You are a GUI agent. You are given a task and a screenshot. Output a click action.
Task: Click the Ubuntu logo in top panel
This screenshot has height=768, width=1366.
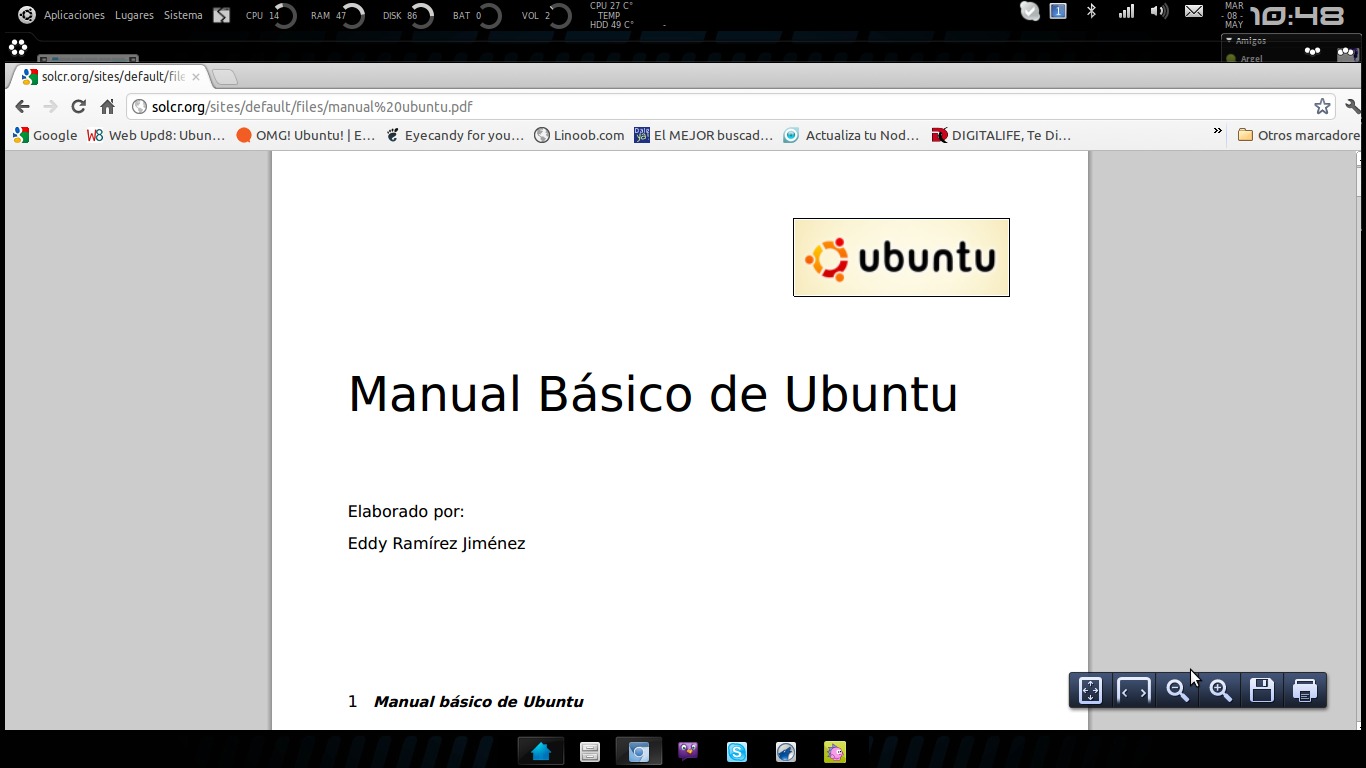pyautogui.click(x=27, y=15)
